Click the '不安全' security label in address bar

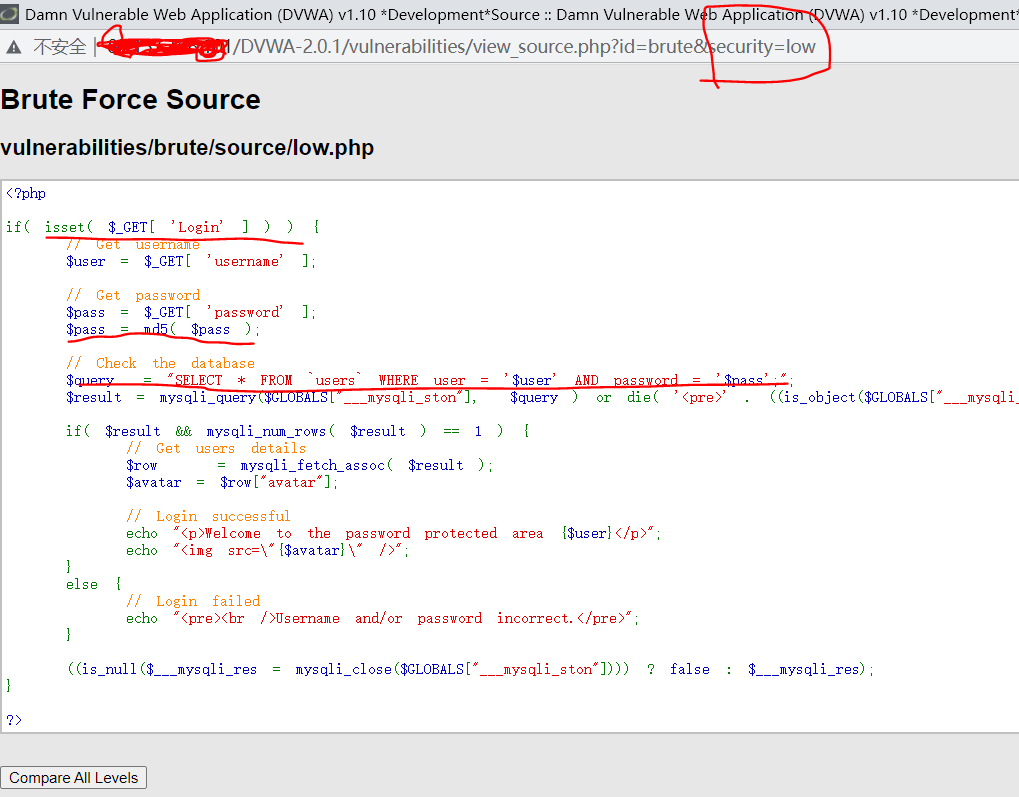click(x=59, y=47)
